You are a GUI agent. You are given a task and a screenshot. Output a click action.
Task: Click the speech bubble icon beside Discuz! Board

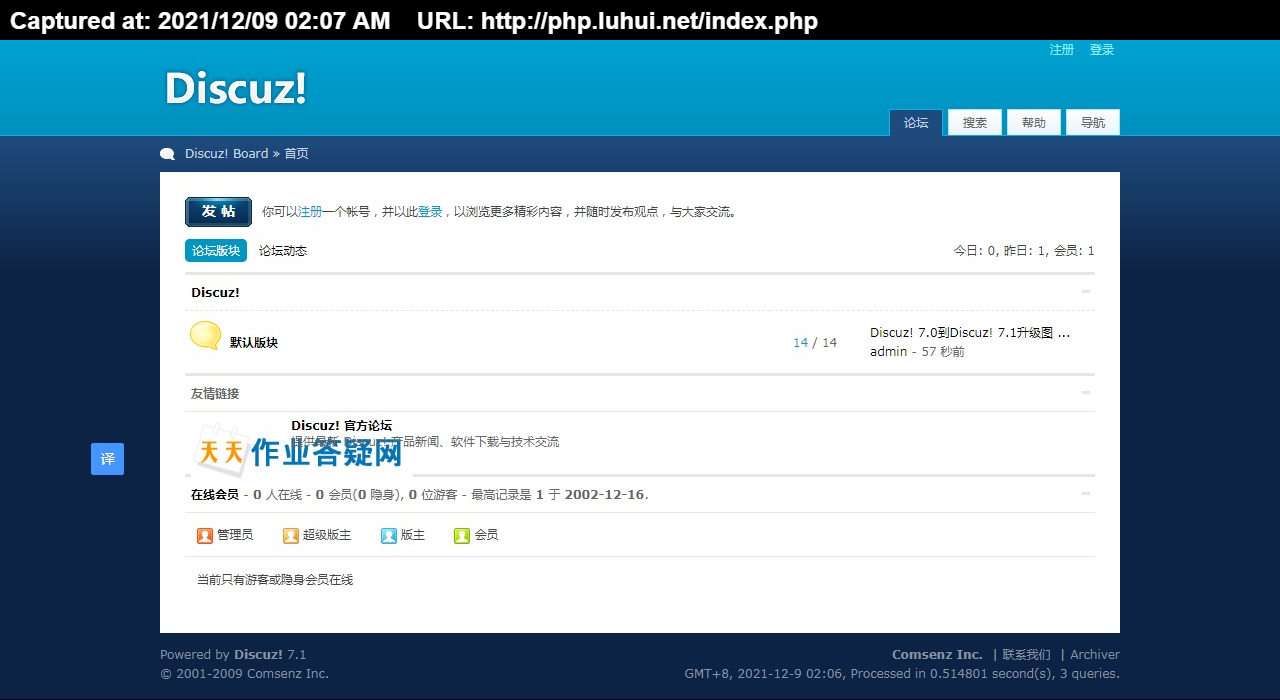[167, 154]
